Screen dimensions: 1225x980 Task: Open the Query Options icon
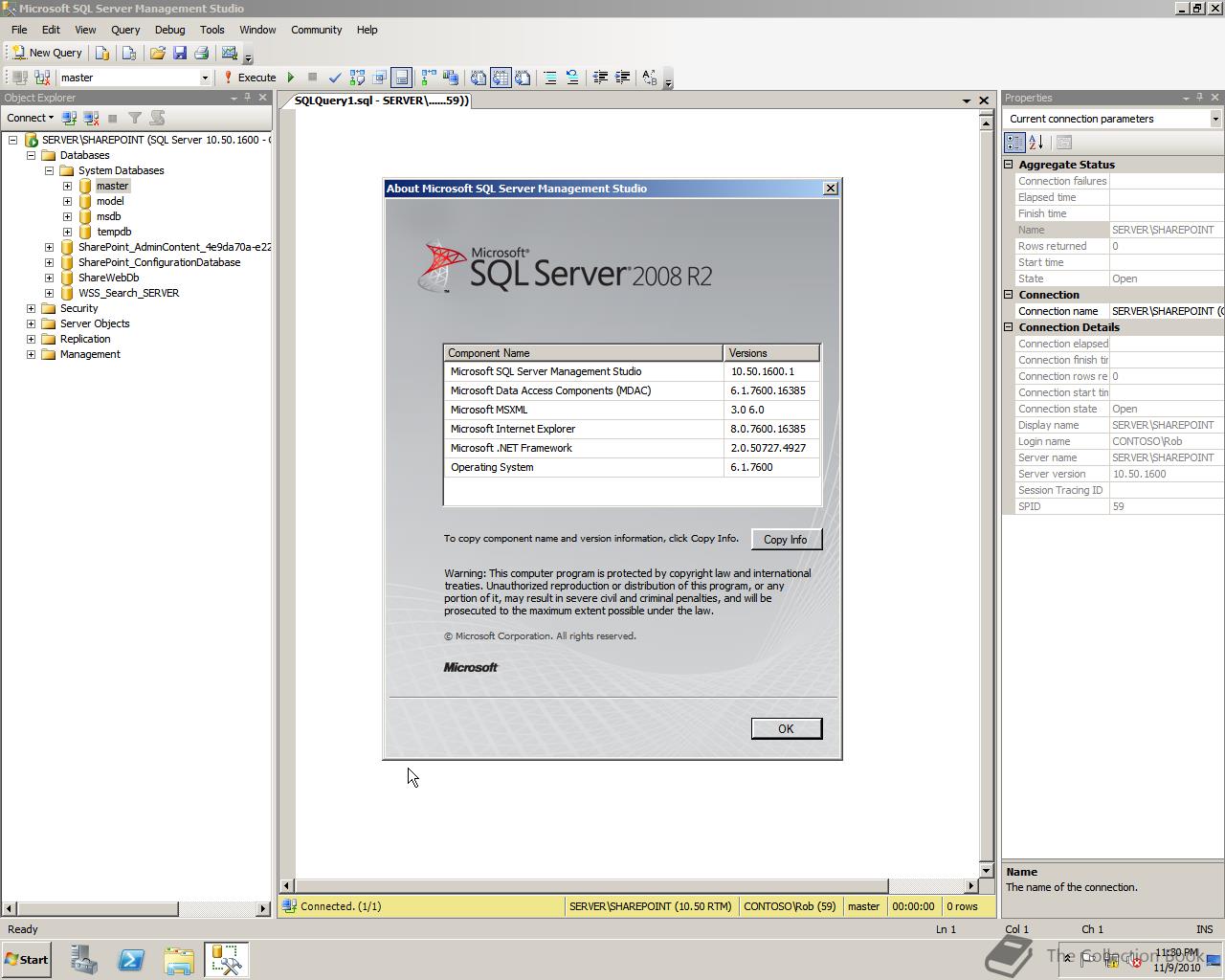pos(379,78)
